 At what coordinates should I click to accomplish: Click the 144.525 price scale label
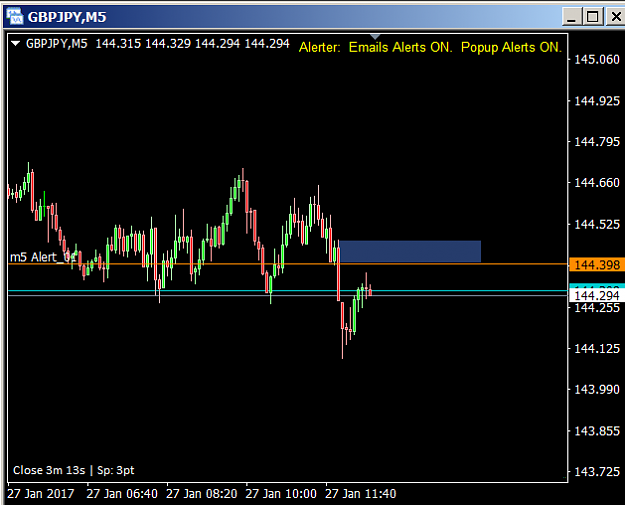[597, 224]
